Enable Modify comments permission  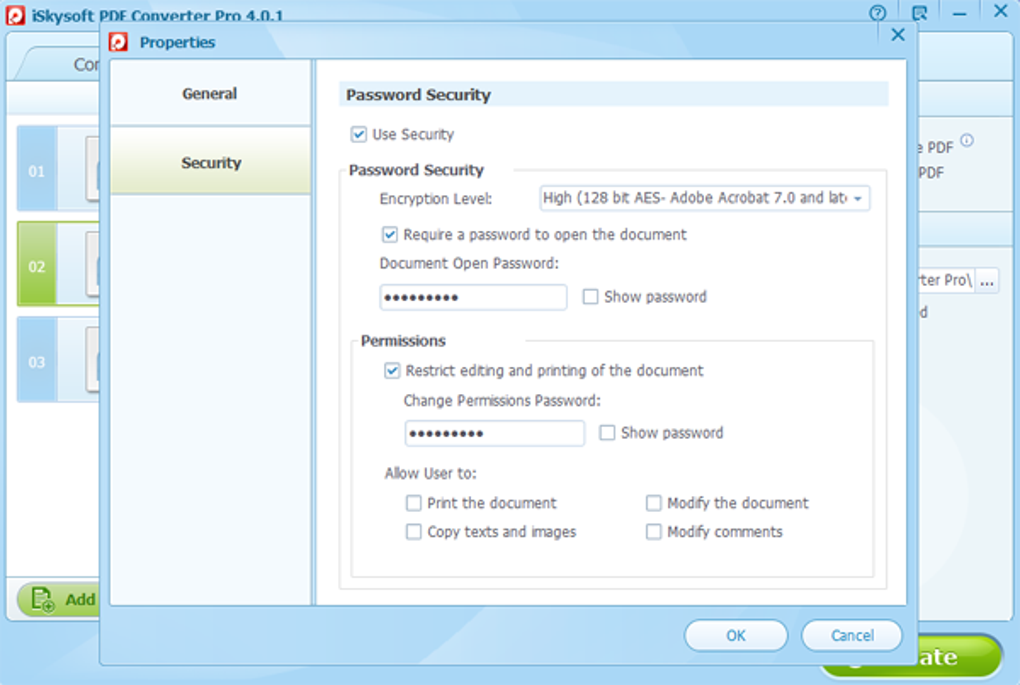pos(654,532)
